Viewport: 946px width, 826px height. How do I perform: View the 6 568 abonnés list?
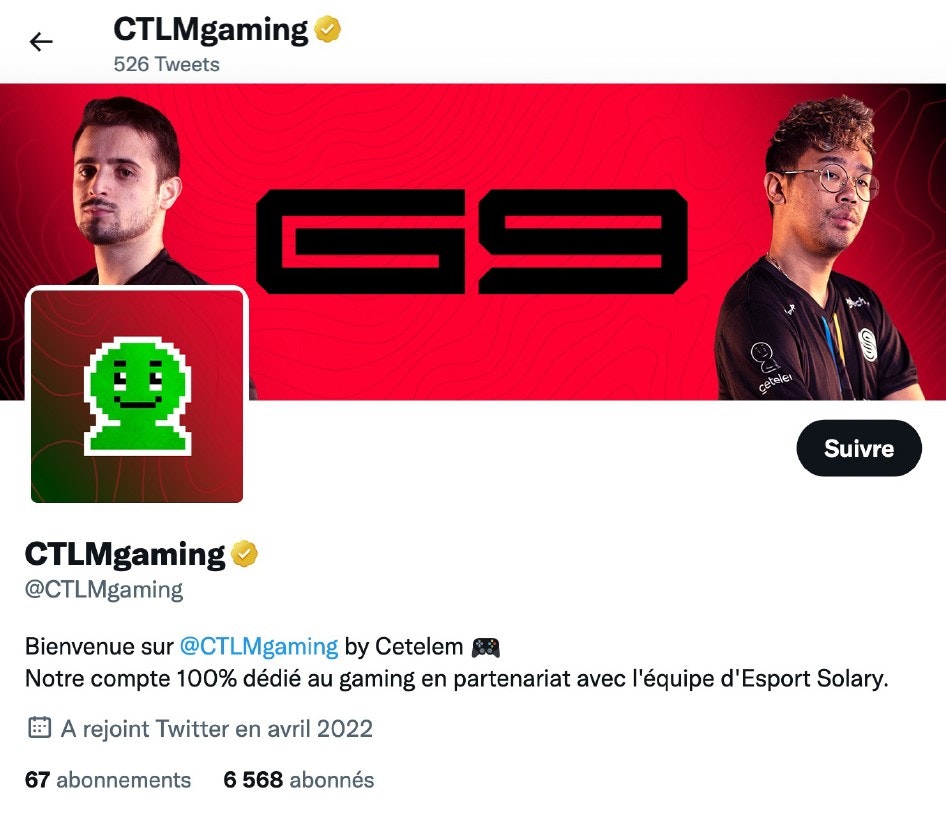[299, 780]
